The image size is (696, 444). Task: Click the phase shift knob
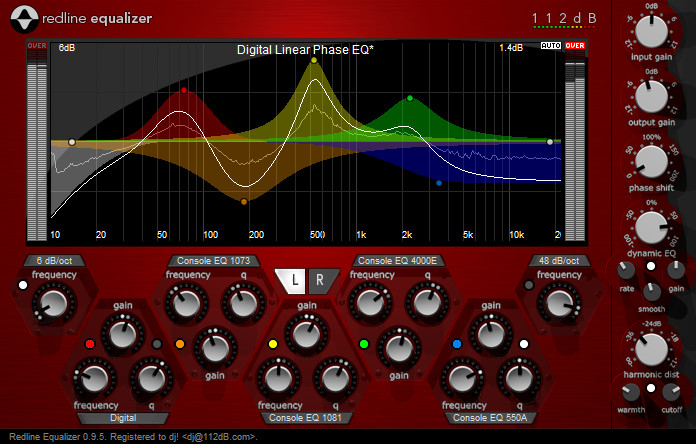(x=651, y=163)
